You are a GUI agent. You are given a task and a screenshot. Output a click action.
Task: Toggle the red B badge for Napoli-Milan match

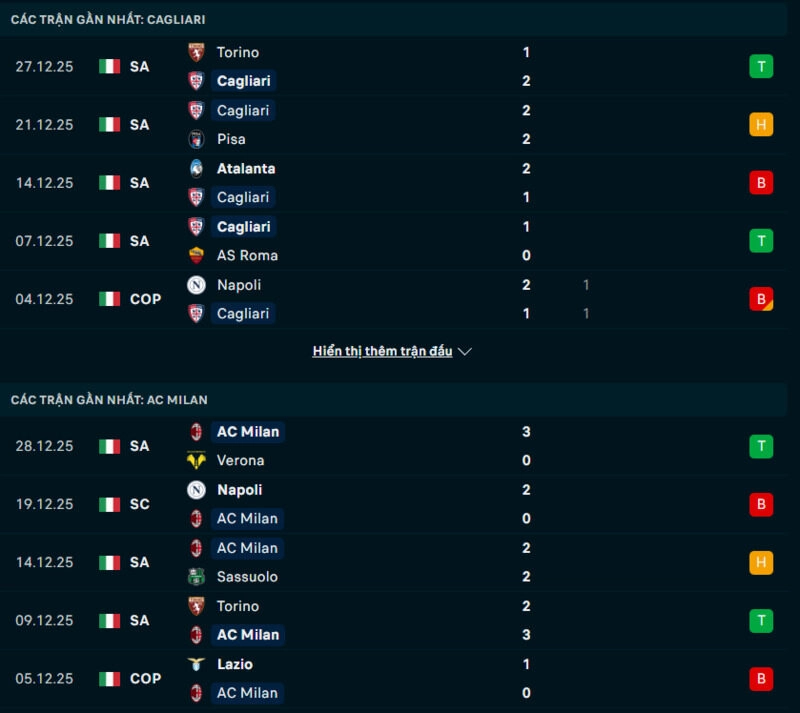coord(760,504)
